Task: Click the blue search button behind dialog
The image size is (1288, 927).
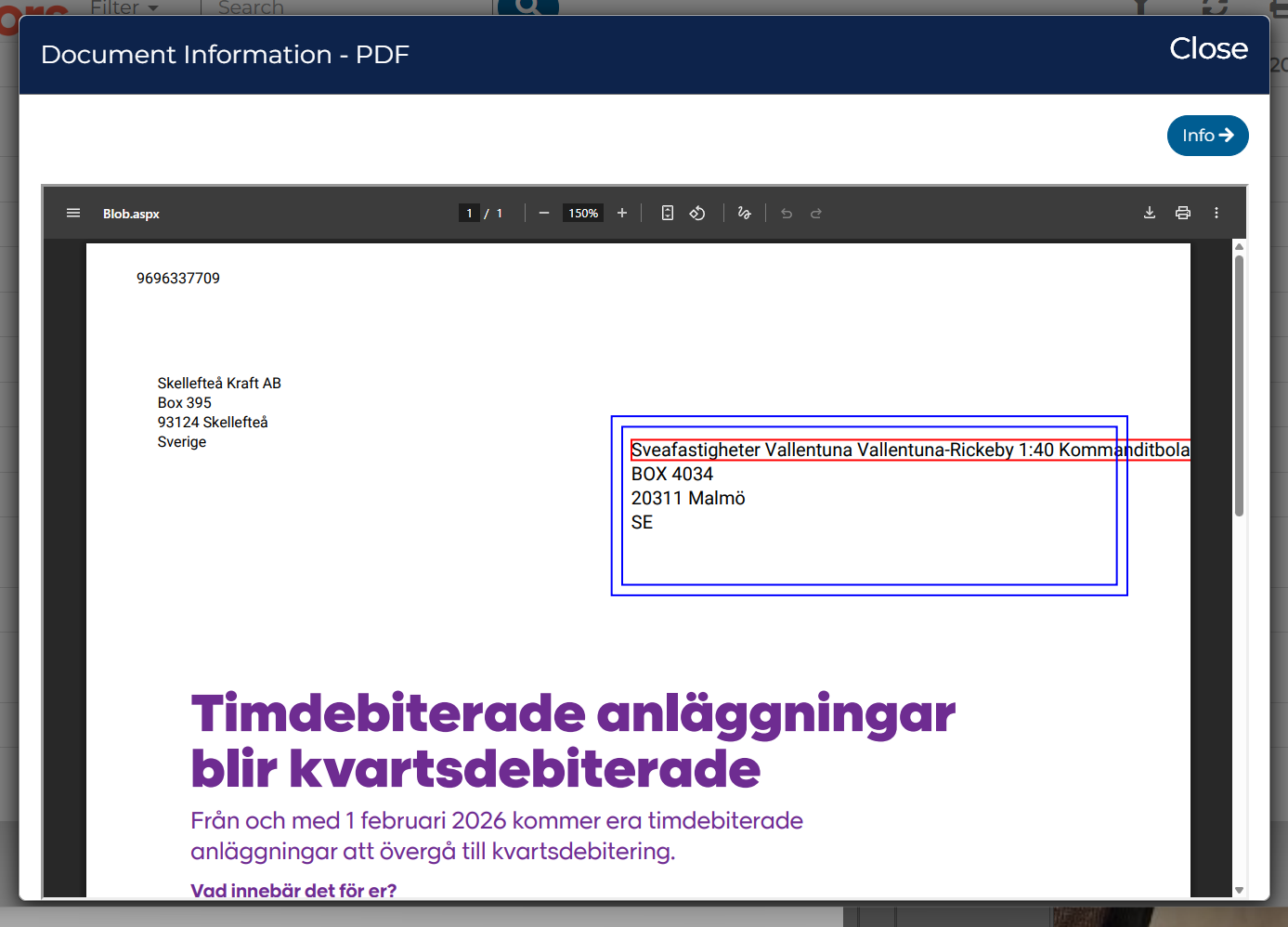Action: [528, 7]
